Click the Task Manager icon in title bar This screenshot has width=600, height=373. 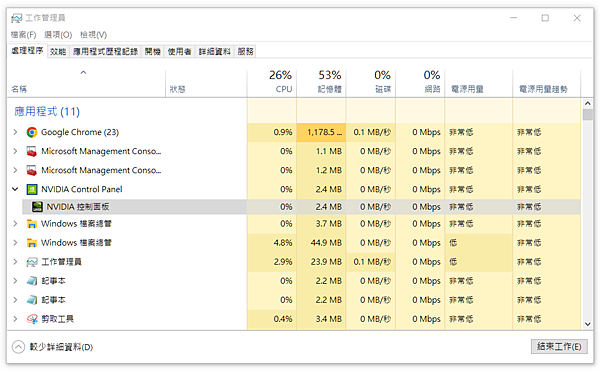click(16, 18)
